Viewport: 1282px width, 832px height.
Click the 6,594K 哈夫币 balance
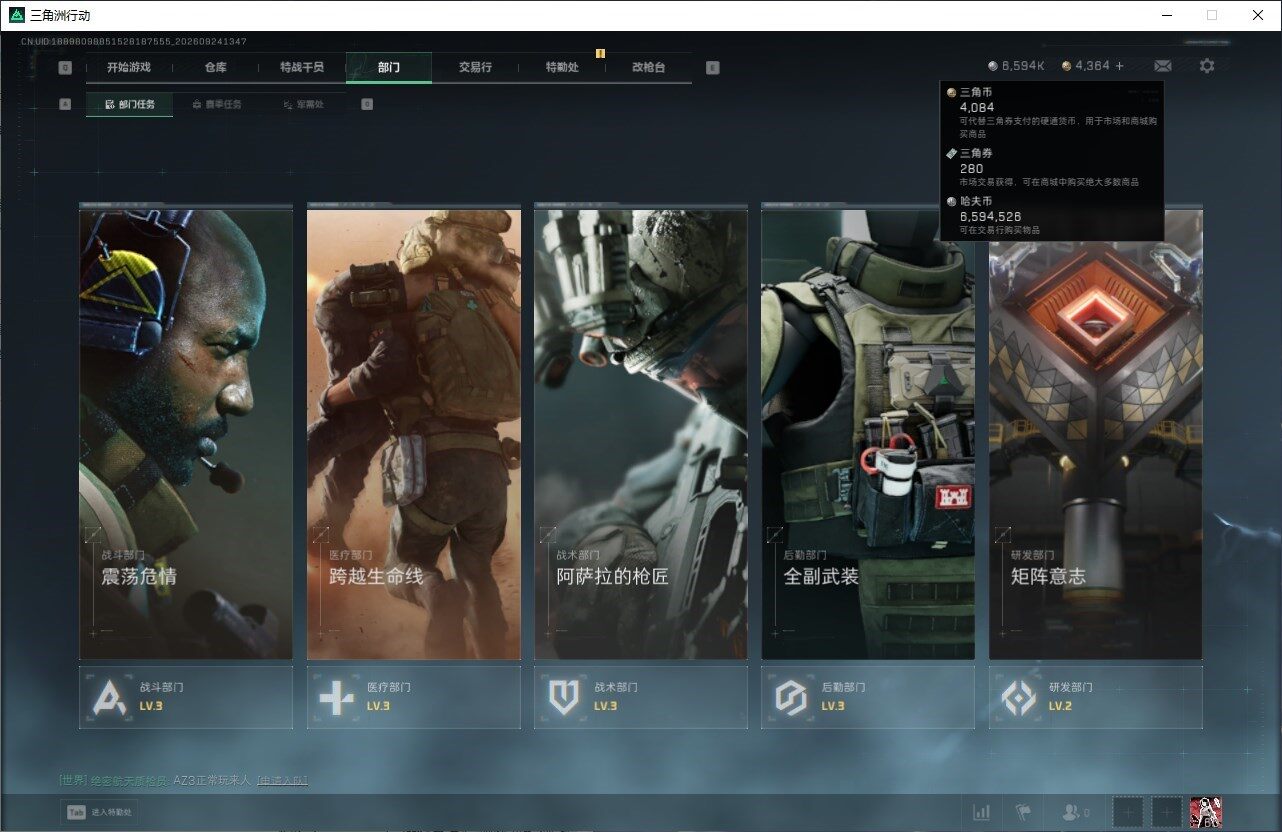coord(1016,66)
